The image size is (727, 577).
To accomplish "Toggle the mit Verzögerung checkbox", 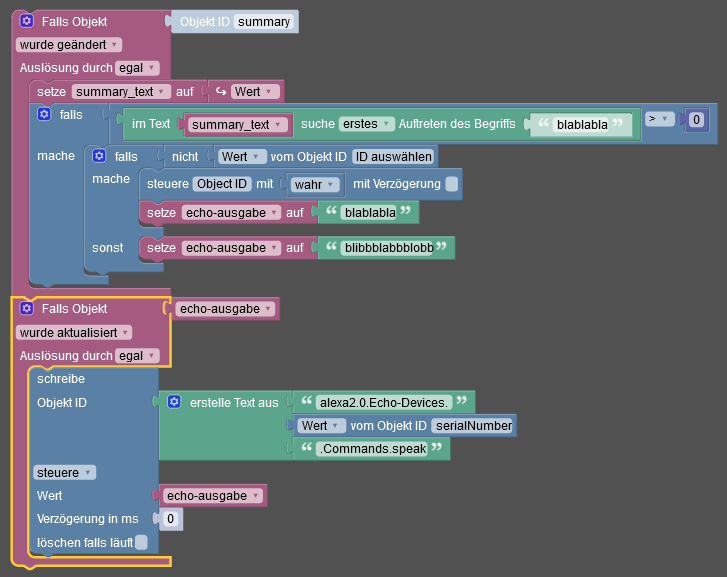I will point(452,184).
